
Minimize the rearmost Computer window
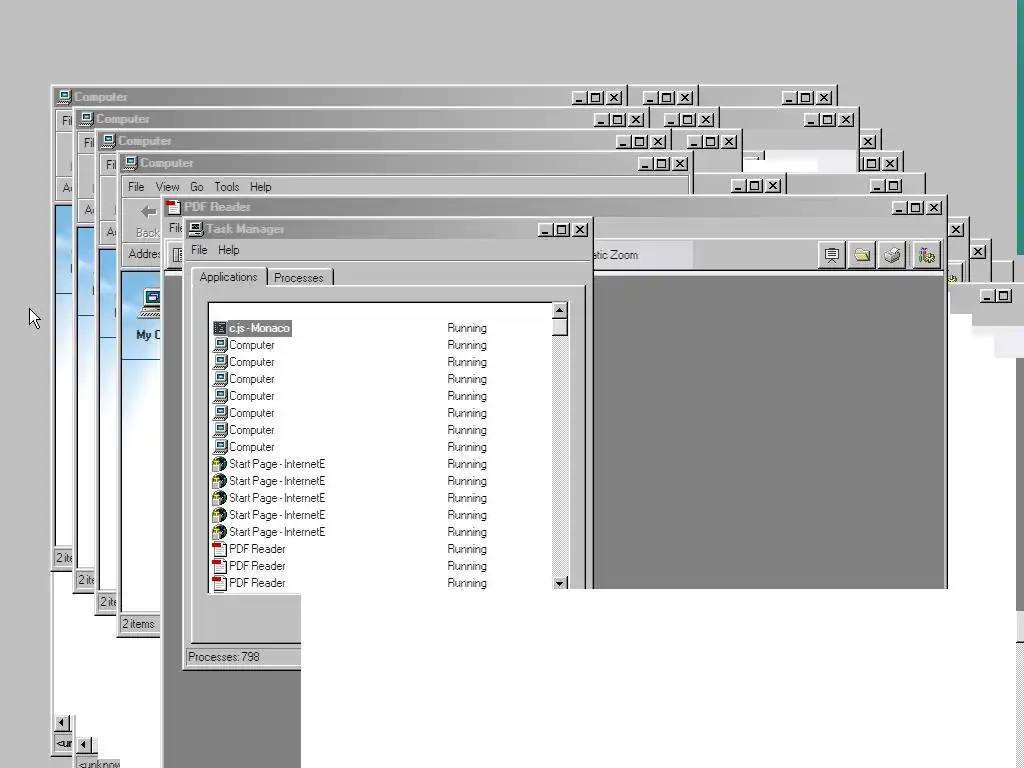click(x=579, y=98)
